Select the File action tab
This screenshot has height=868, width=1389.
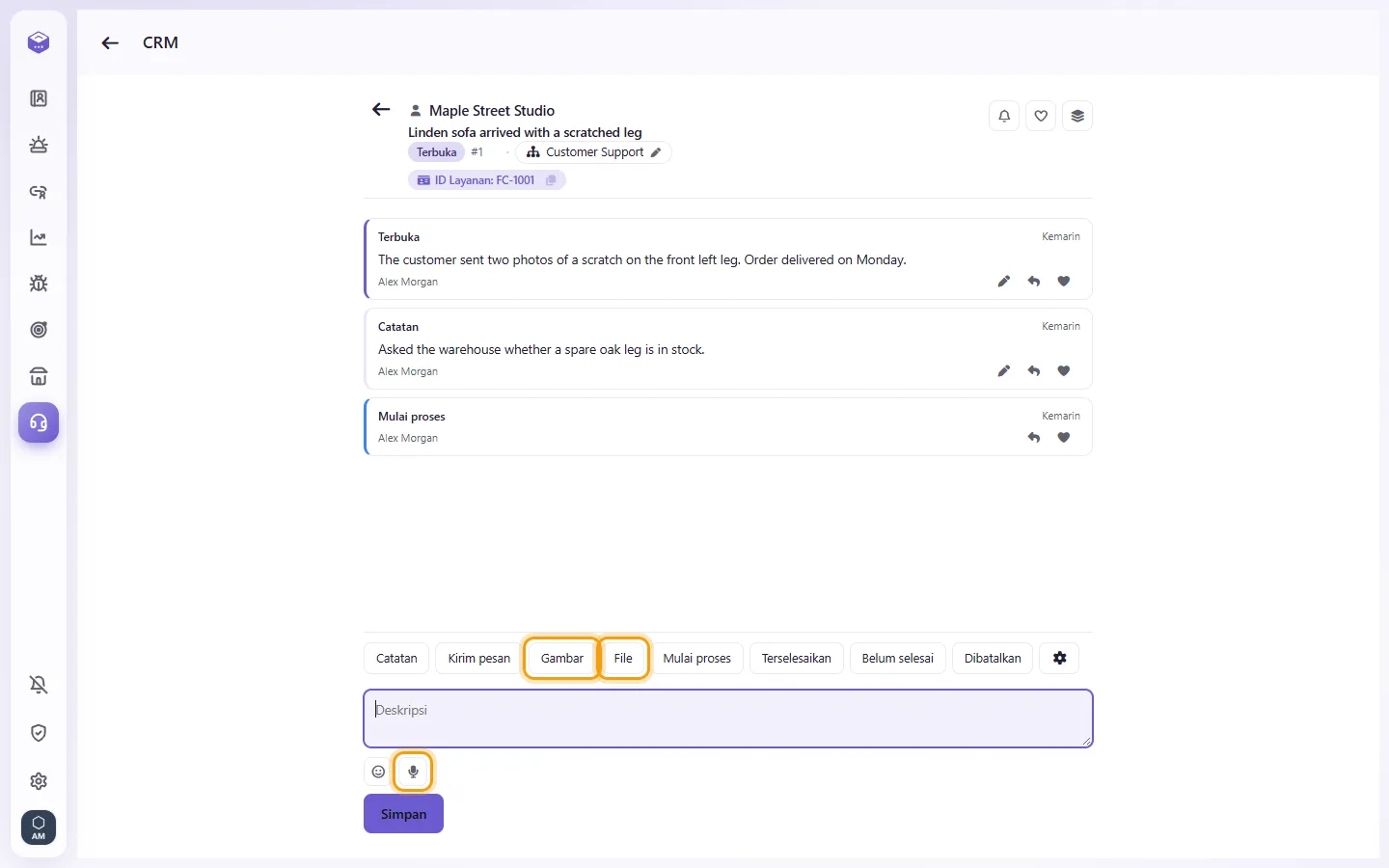click(x=623, y=659)
